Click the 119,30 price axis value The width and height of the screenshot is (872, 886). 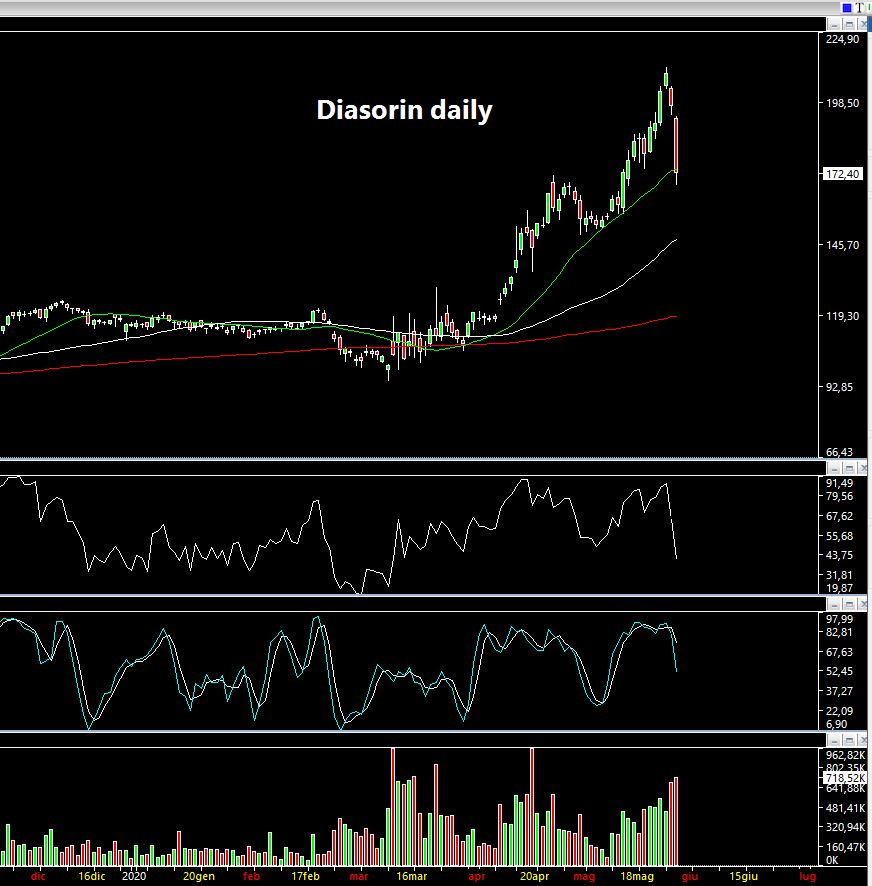[x=842, y=316]
